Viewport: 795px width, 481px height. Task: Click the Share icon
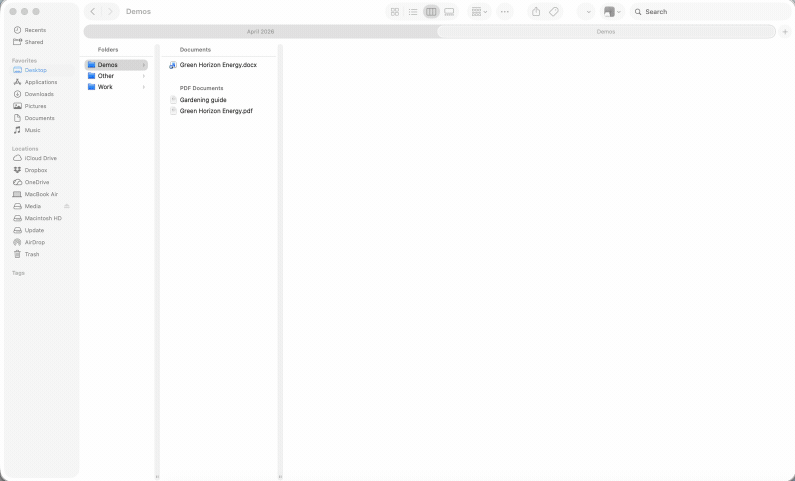tap(536, 12)
